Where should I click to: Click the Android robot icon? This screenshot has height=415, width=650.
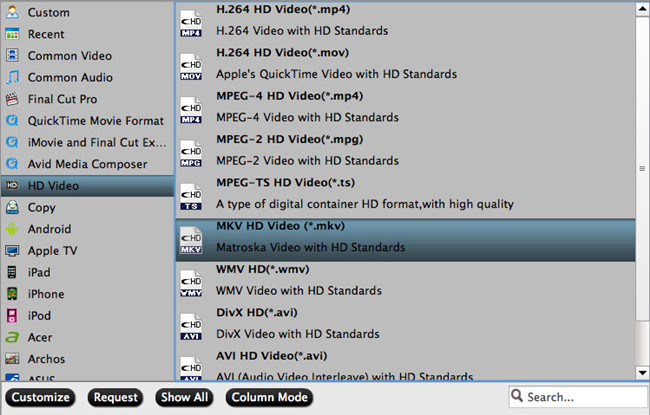pyautogui.click(x=12, y=229)
